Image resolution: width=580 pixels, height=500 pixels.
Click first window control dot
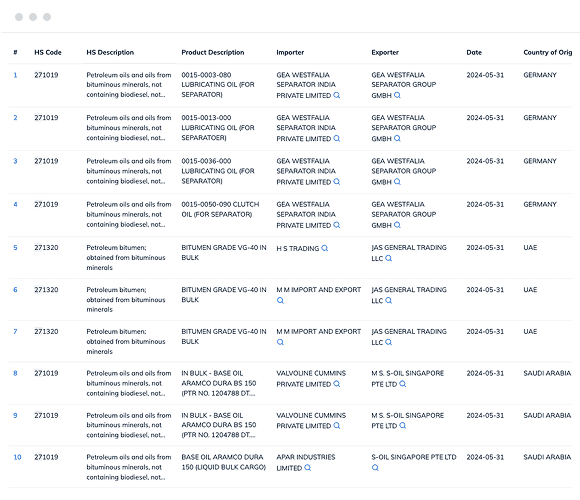tap(19, 17)
